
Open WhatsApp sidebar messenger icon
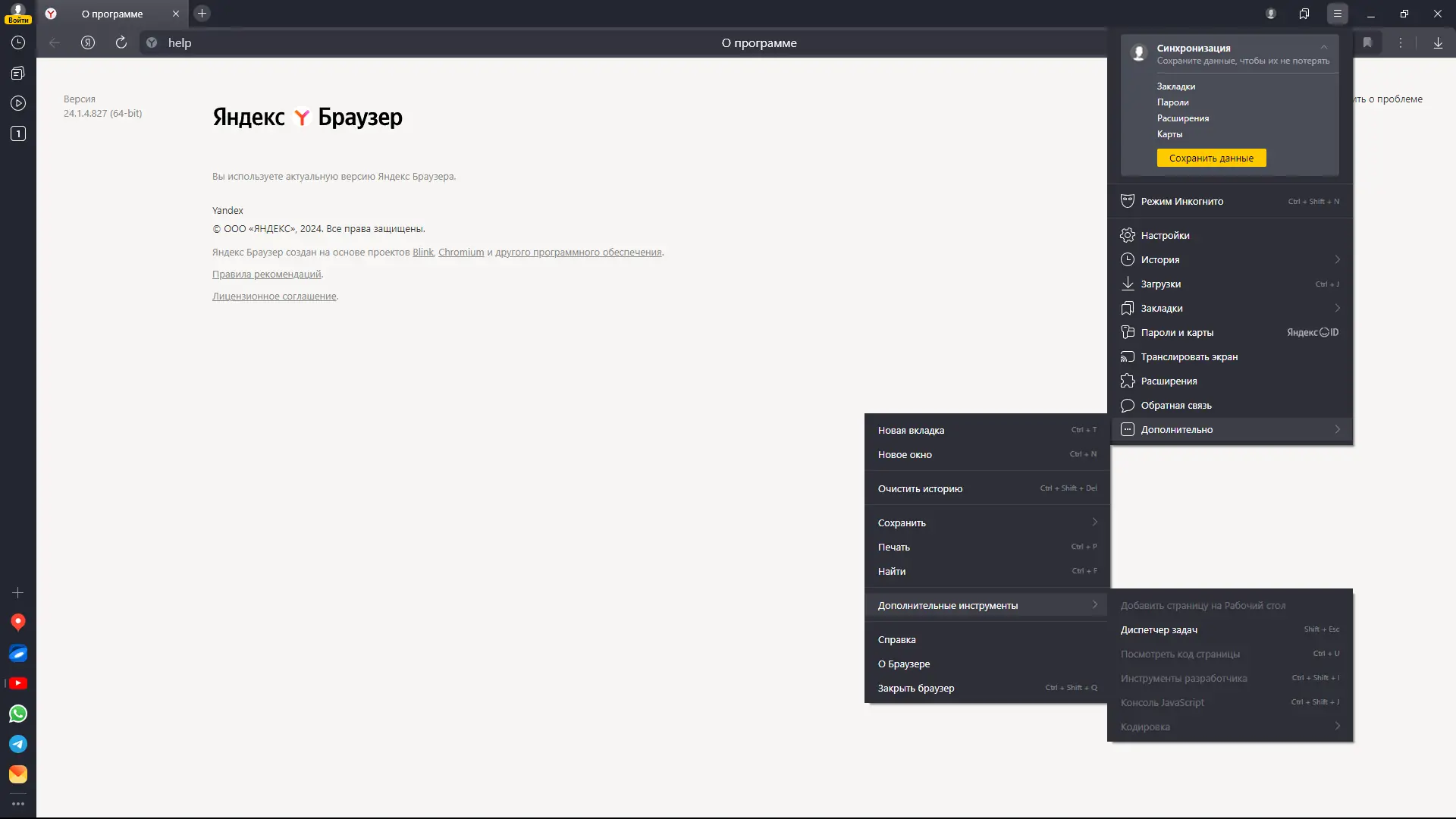click(18, 714)
